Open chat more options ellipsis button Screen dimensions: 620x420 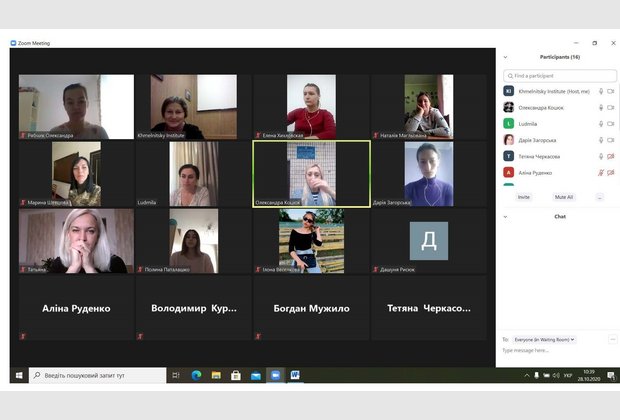click(x=612, y=339)
